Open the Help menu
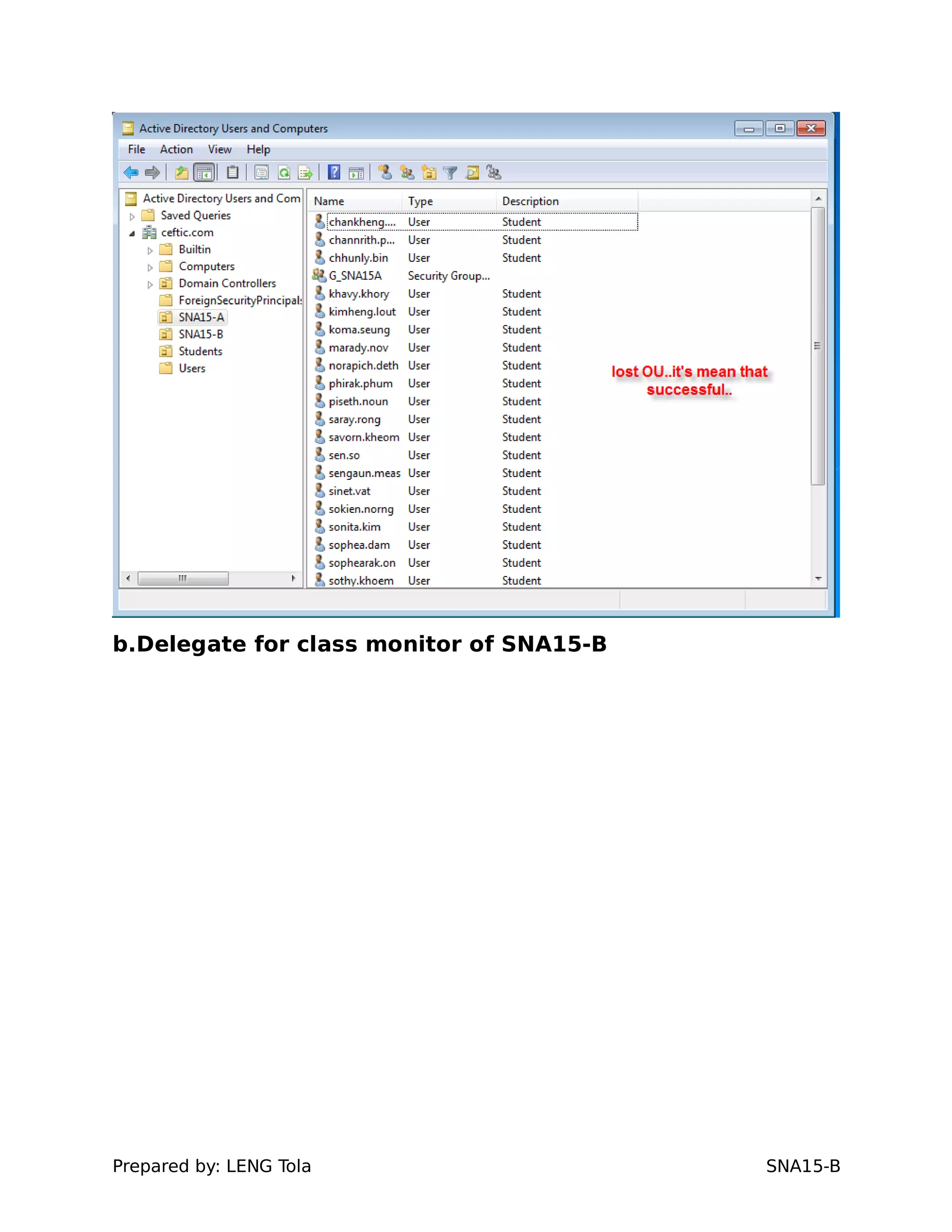The image size is (952, 1232). point(258,150)
